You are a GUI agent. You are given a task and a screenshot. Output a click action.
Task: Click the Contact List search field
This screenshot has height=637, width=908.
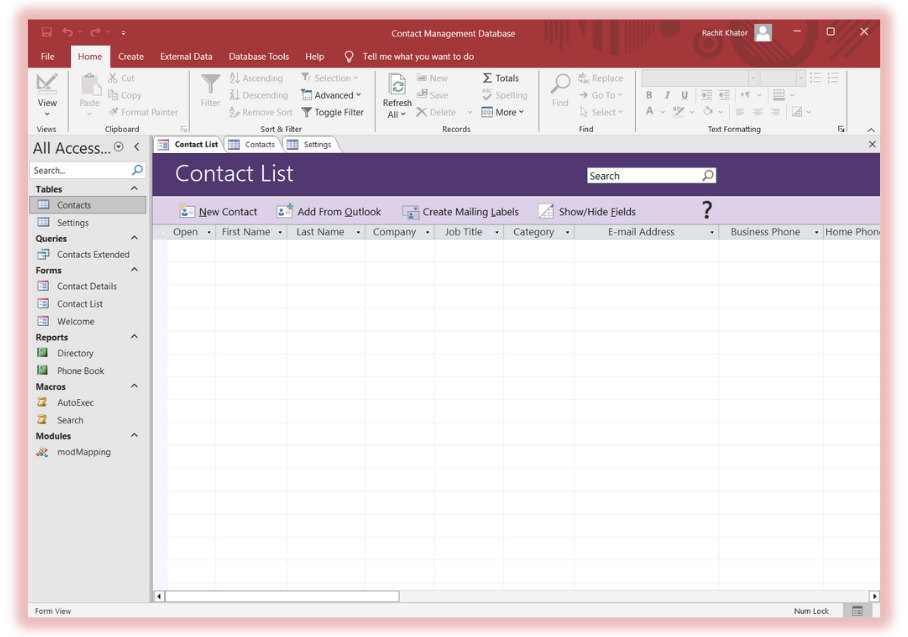(643, 176)
